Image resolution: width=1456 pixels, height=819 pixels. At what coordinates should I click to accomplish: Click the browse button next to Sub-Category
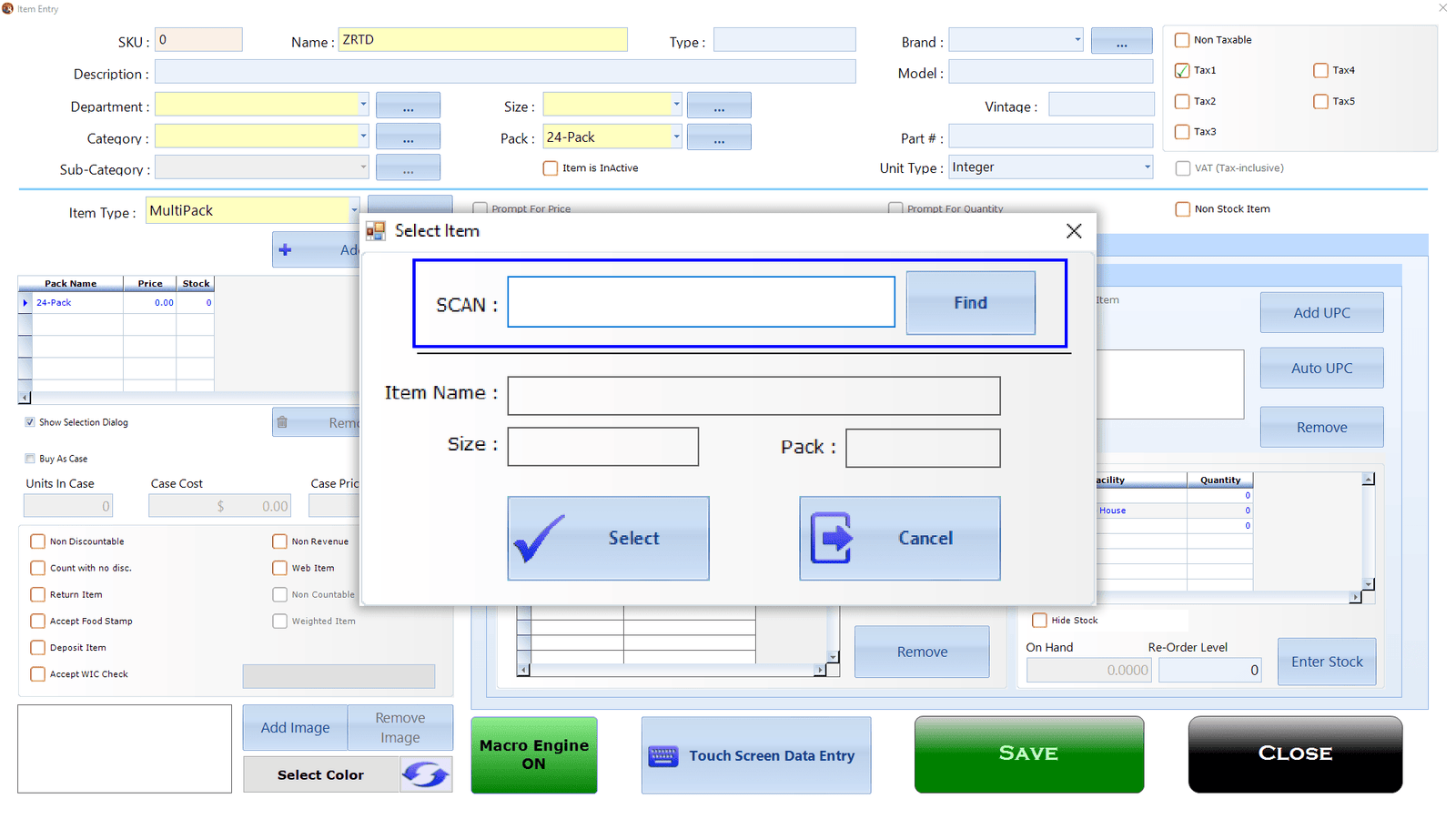(408, 167)
